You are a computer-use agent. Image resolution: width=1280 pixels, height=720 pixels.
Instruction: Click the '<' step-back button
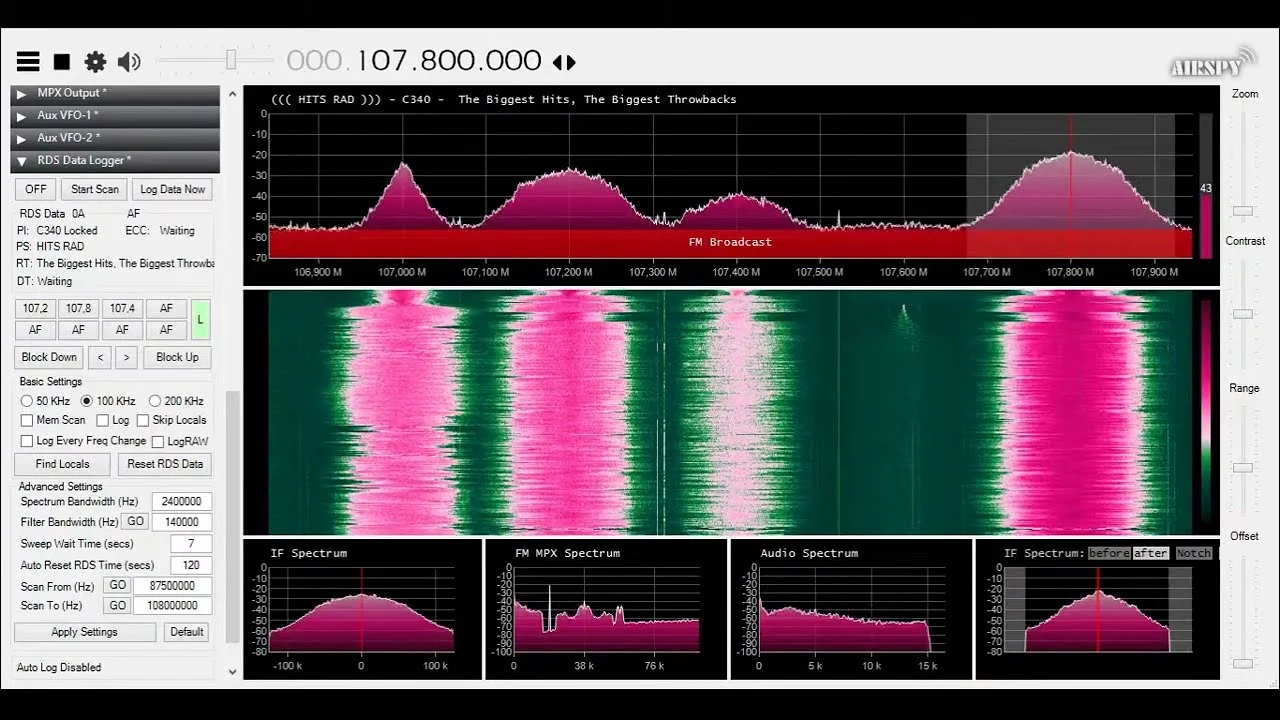coord(99,357)
